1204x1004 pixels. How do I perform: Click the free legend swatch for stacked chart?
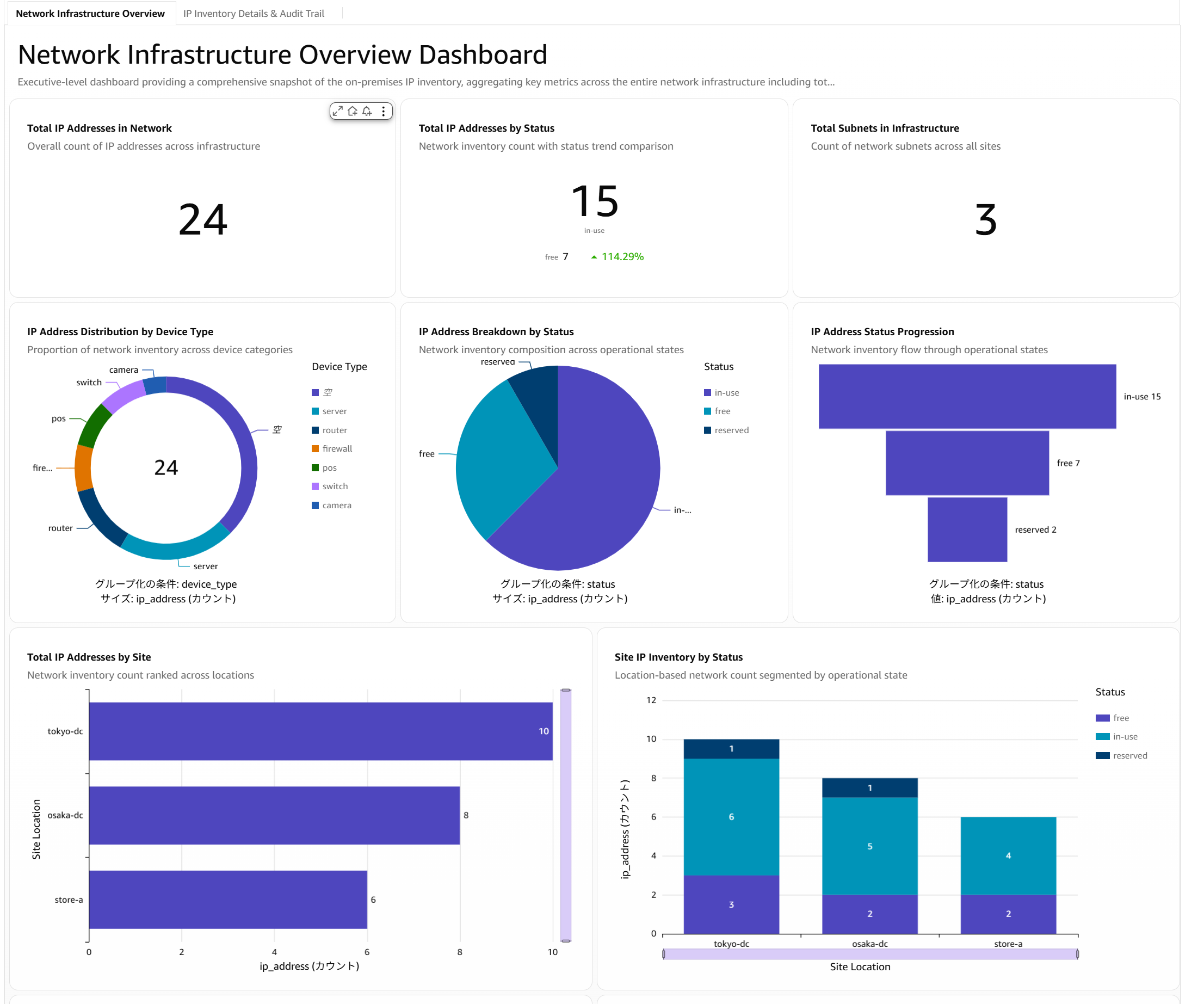1102,718
